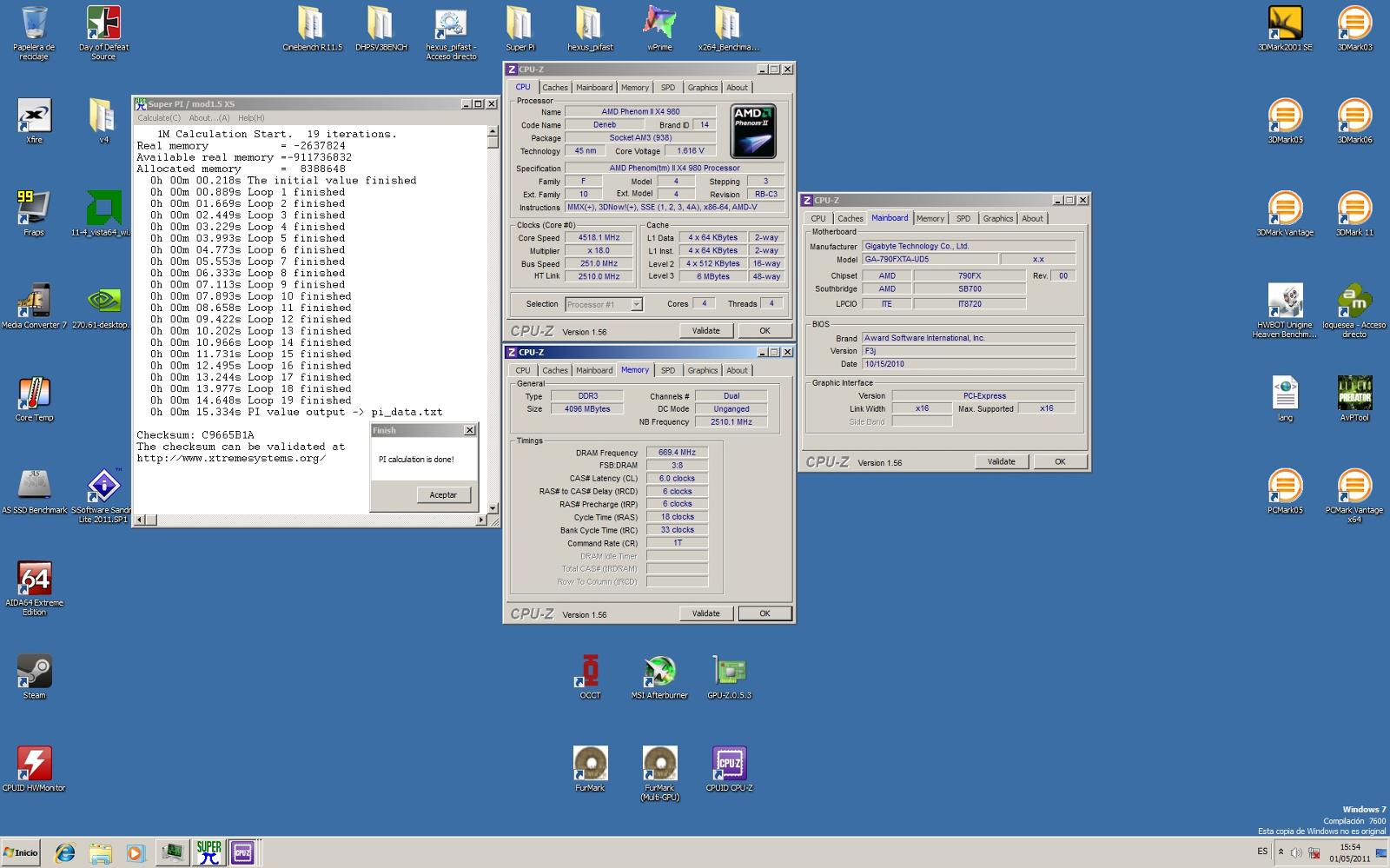Click Validate in the Memory tab window

[x=705, y=613]
